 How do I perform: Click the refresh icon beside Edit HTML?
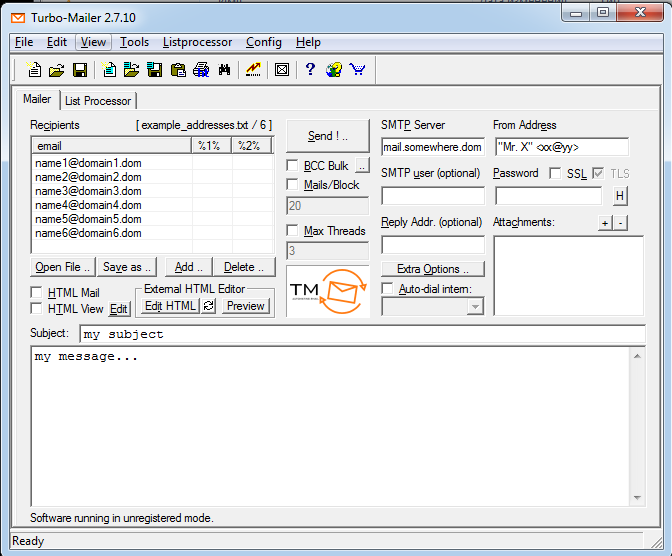click(x=209, y=306)
